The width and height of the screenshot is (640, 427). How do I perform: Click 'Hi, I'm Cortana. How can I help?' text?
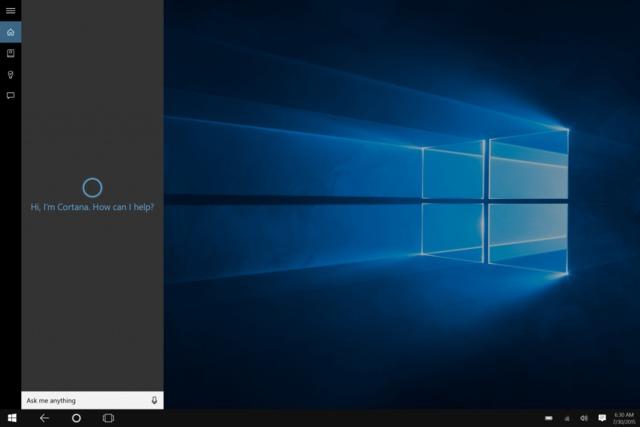[92, 207]
